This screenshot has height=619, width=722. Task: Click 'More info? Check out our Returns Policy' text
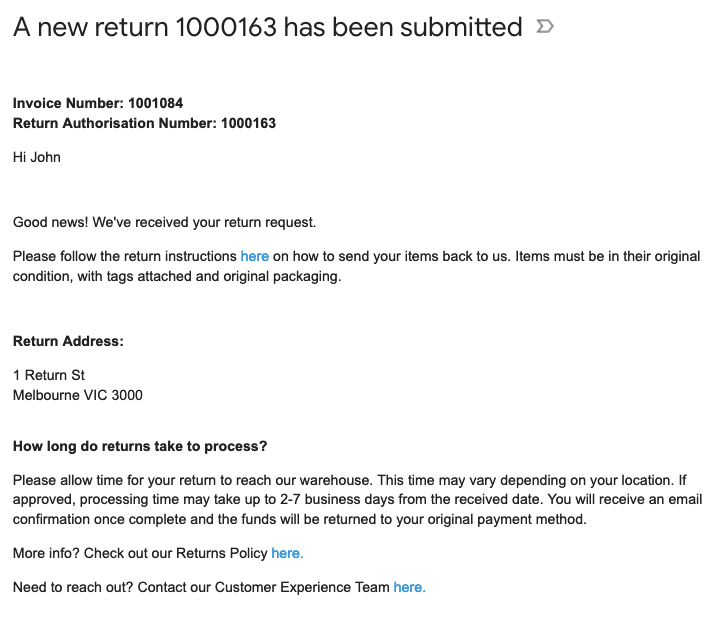(140, 553)
